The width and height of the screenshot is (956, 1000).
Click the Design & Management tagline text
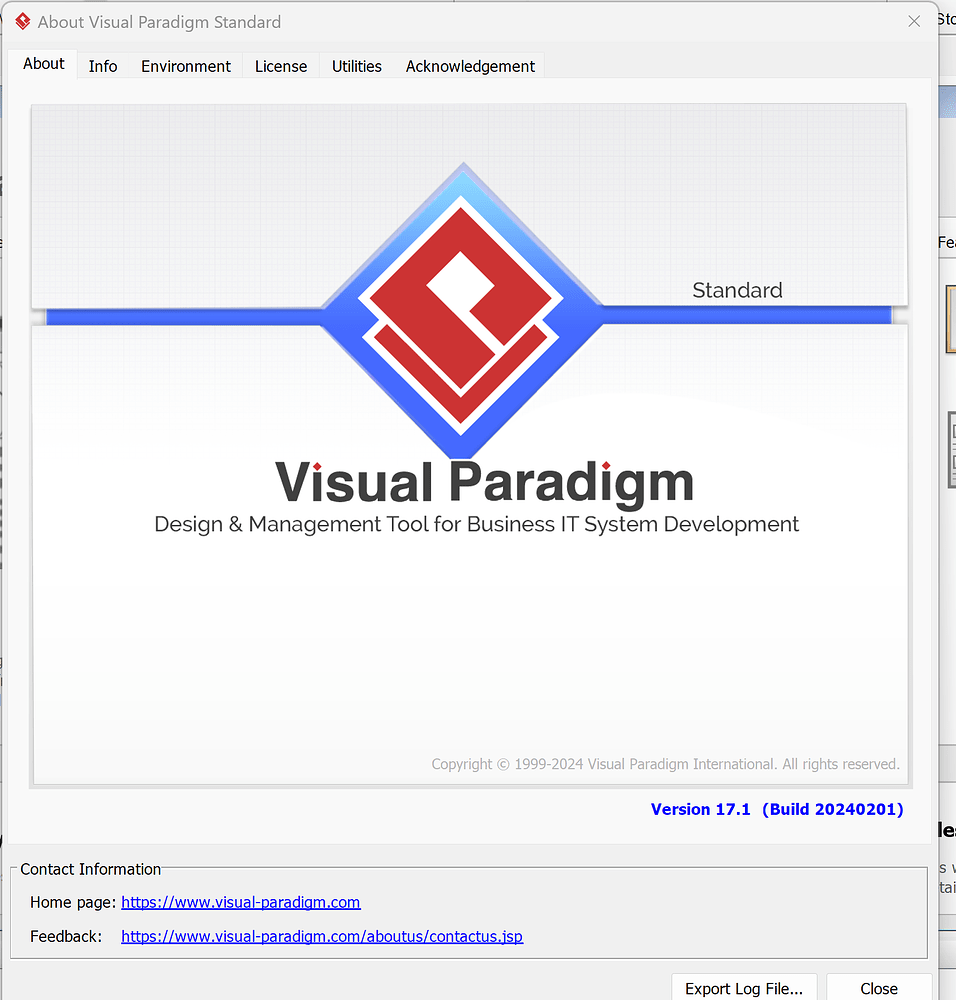click(x=476, y=524)
